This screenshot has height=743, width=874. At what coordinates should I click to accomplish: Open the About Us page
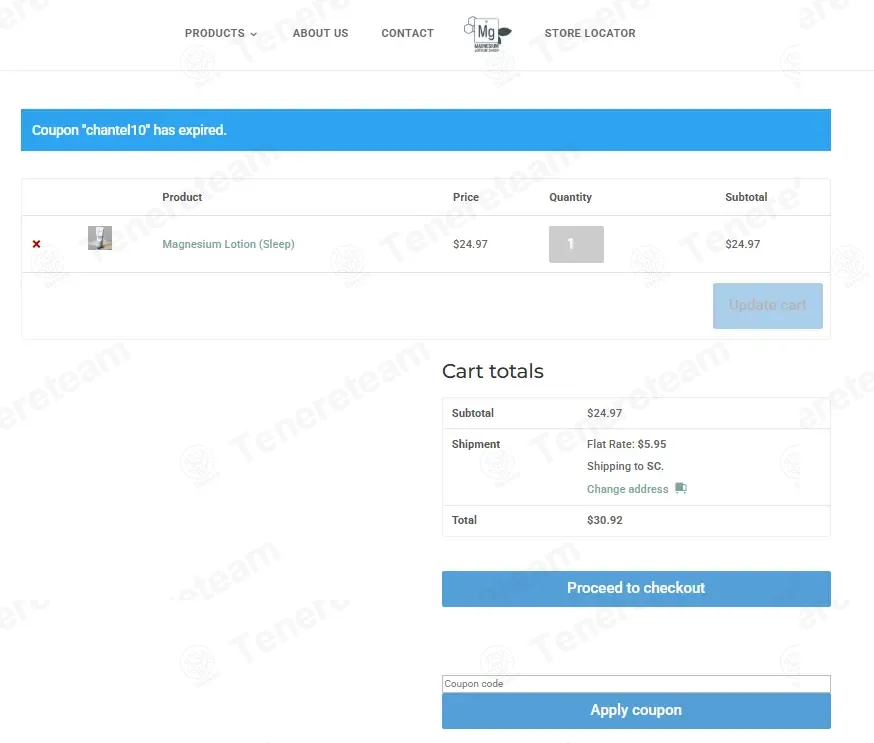321,33
